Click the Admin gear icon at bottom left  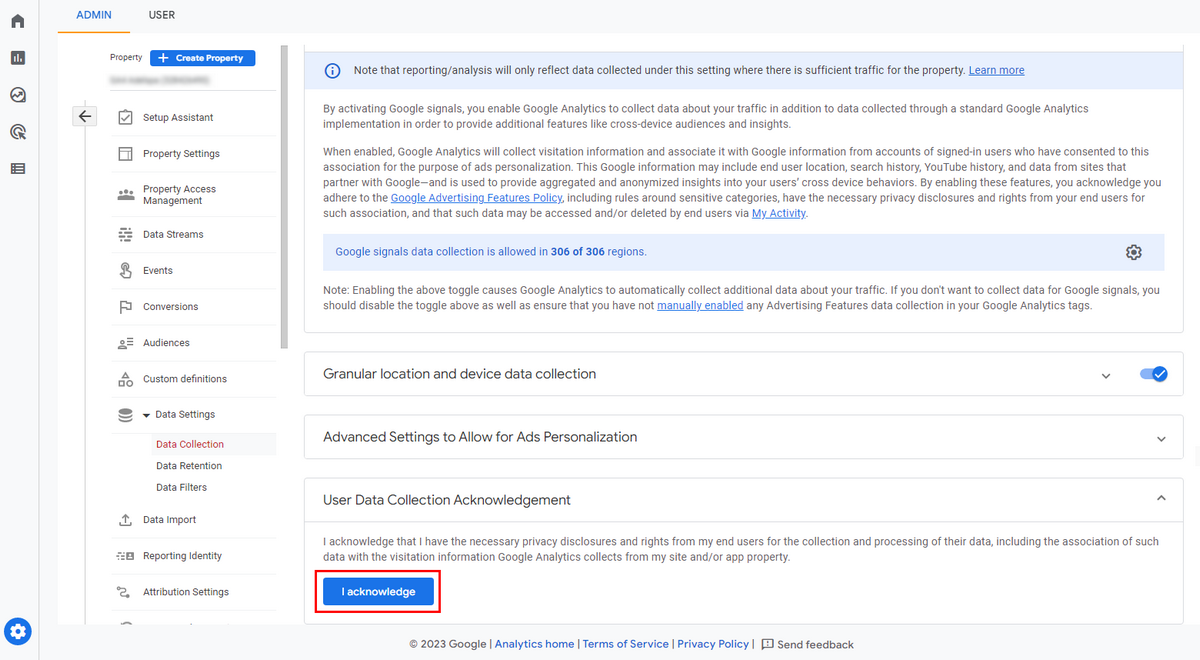coord(19,632)
